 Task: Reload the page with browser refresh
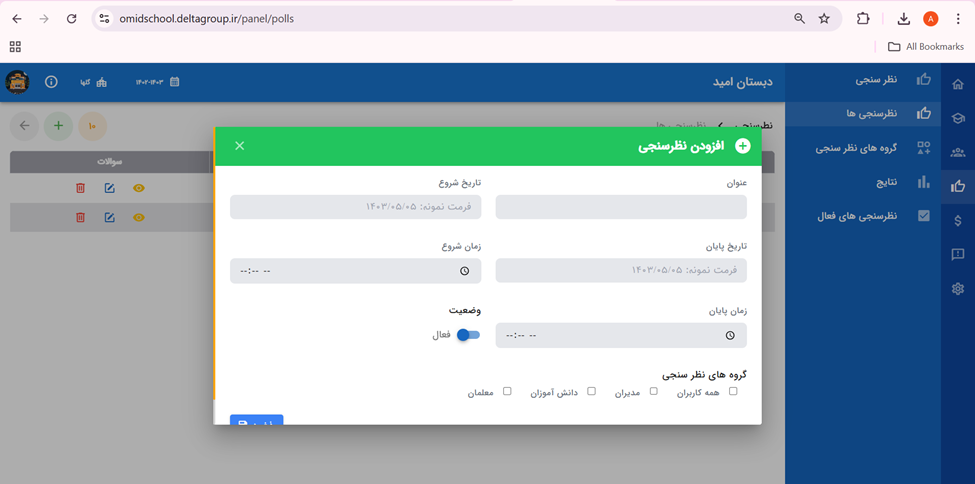pyautogui.click(x=72, y=19)
